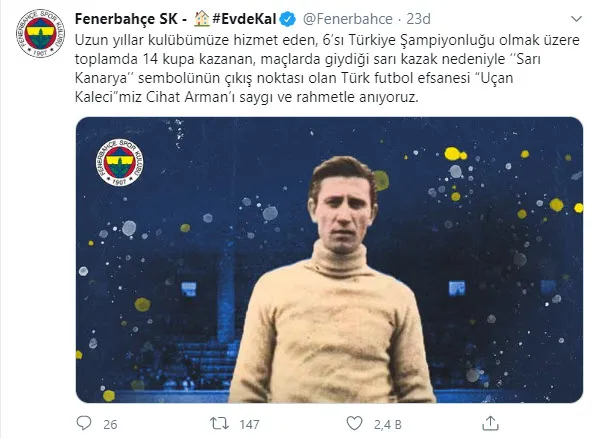Open Fenerbahçe profile avatar logo

coord(40,34)
